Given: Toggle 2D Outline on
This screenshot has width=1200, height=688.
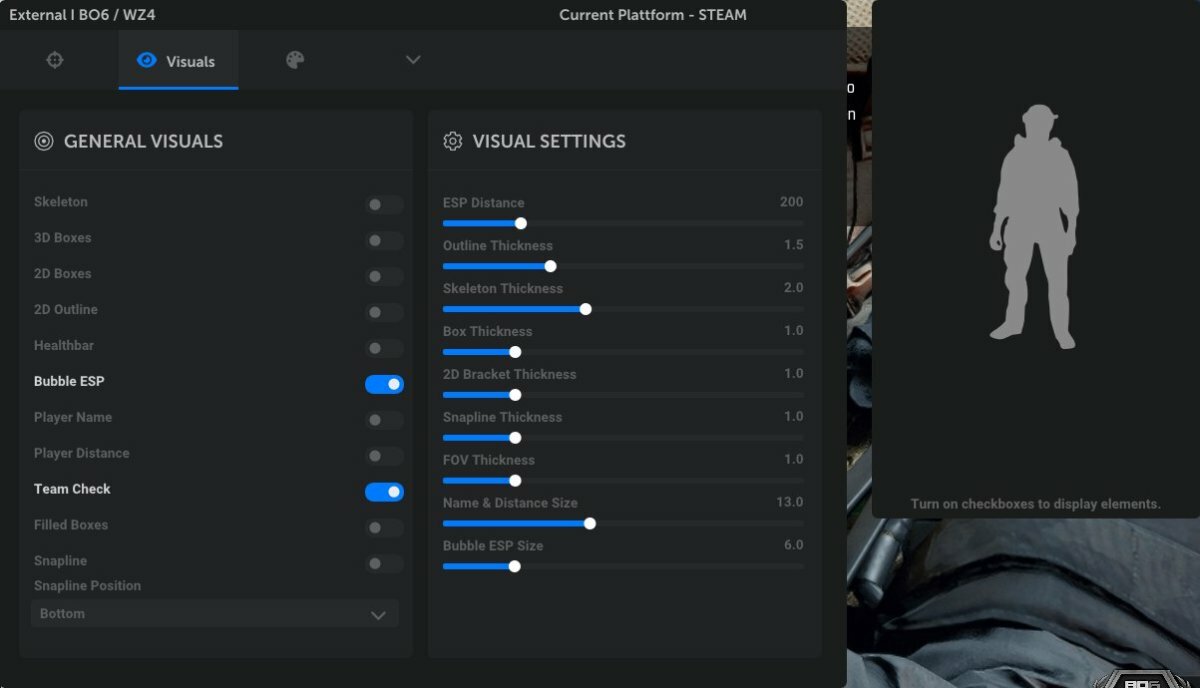Looking at the screenshot, I should click(384, 313).
